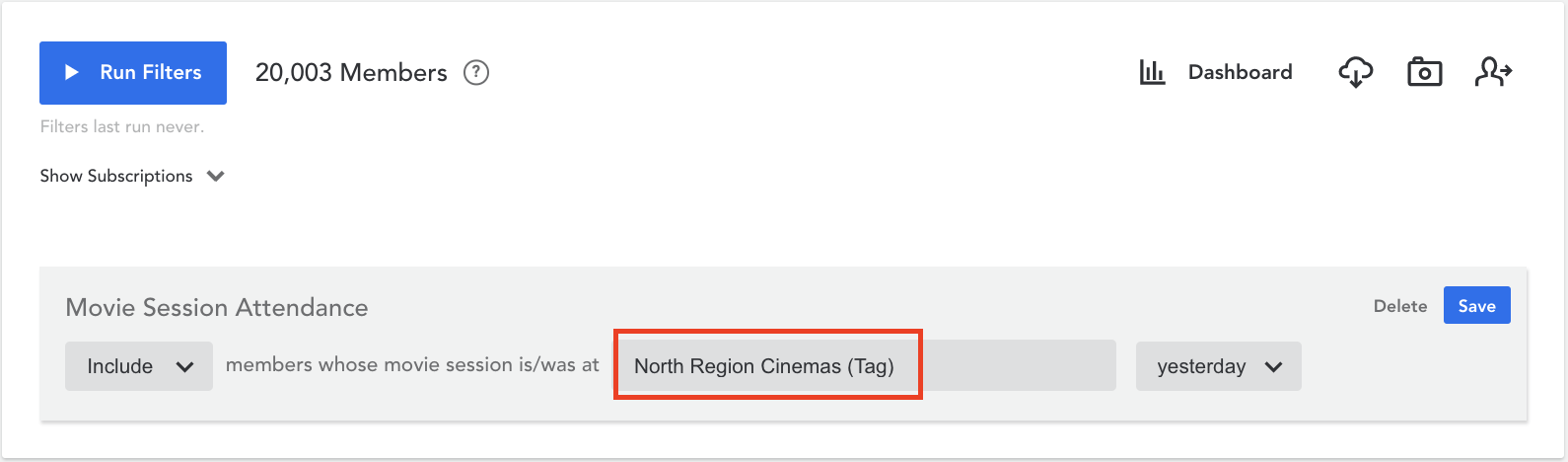1568x462 pixels.
Task: Click the yesterday dropdown chevron
Action: pyautogui.click(x=1273, y=367)
